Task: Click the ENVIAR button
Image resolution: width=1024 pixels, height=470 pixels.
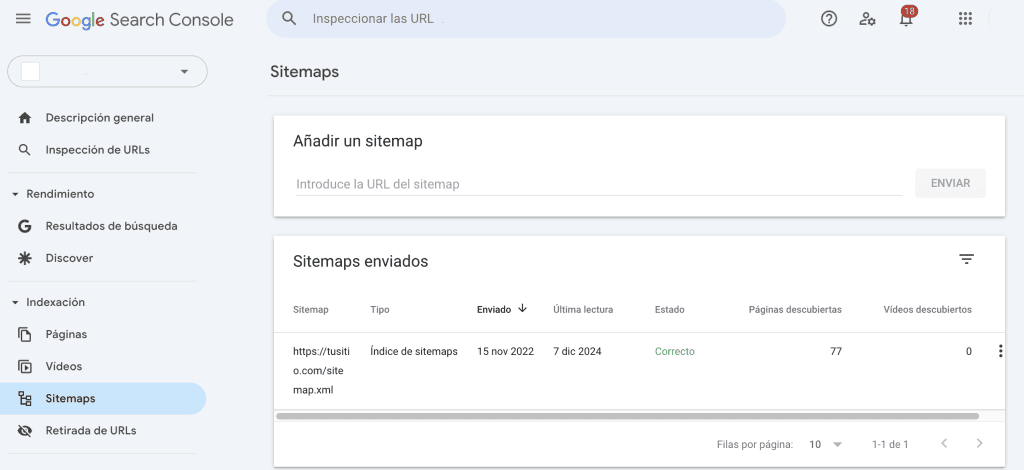Action: coord(950,183)
